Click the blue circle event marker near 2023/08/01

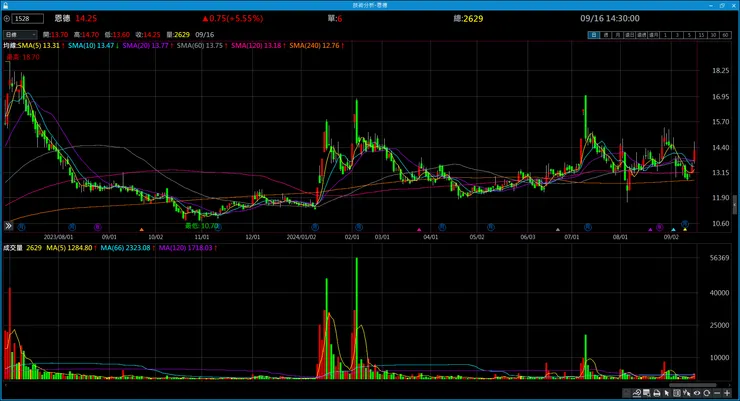72,227
